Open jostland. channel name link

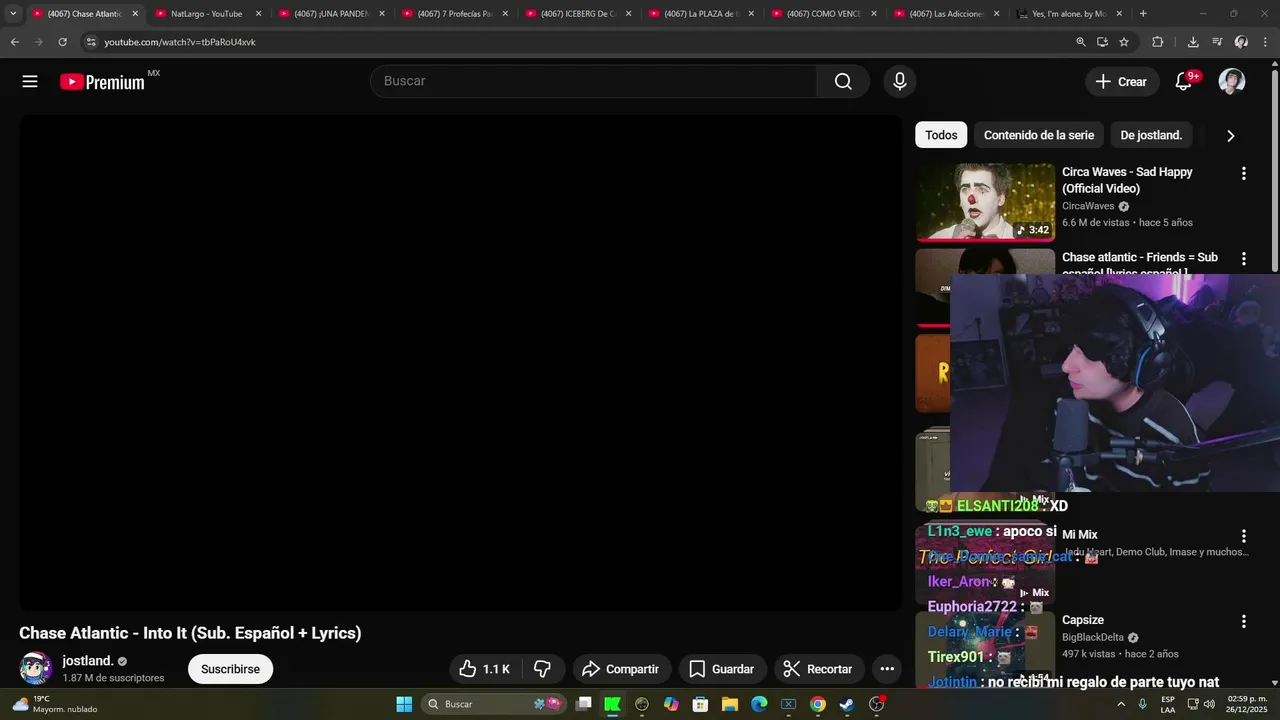[x=88, y=661]
